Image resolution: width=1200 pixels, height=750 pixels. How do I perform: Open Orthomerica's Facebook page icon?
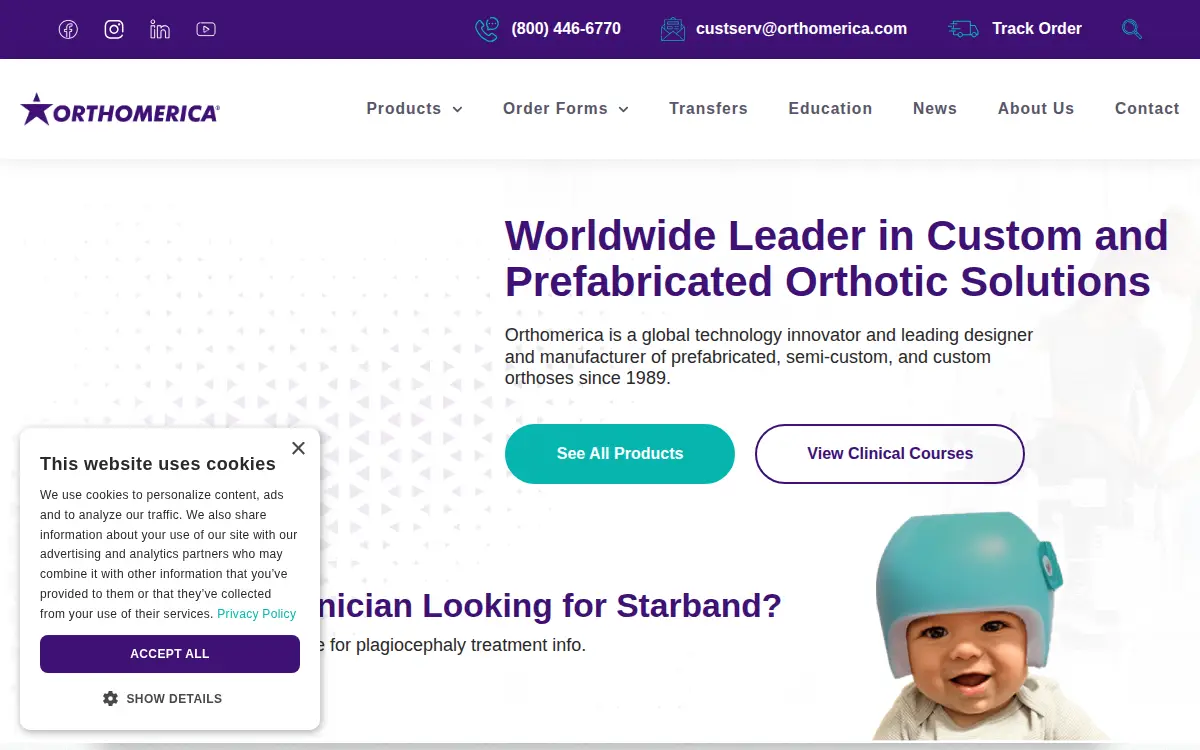pos(68,29)
